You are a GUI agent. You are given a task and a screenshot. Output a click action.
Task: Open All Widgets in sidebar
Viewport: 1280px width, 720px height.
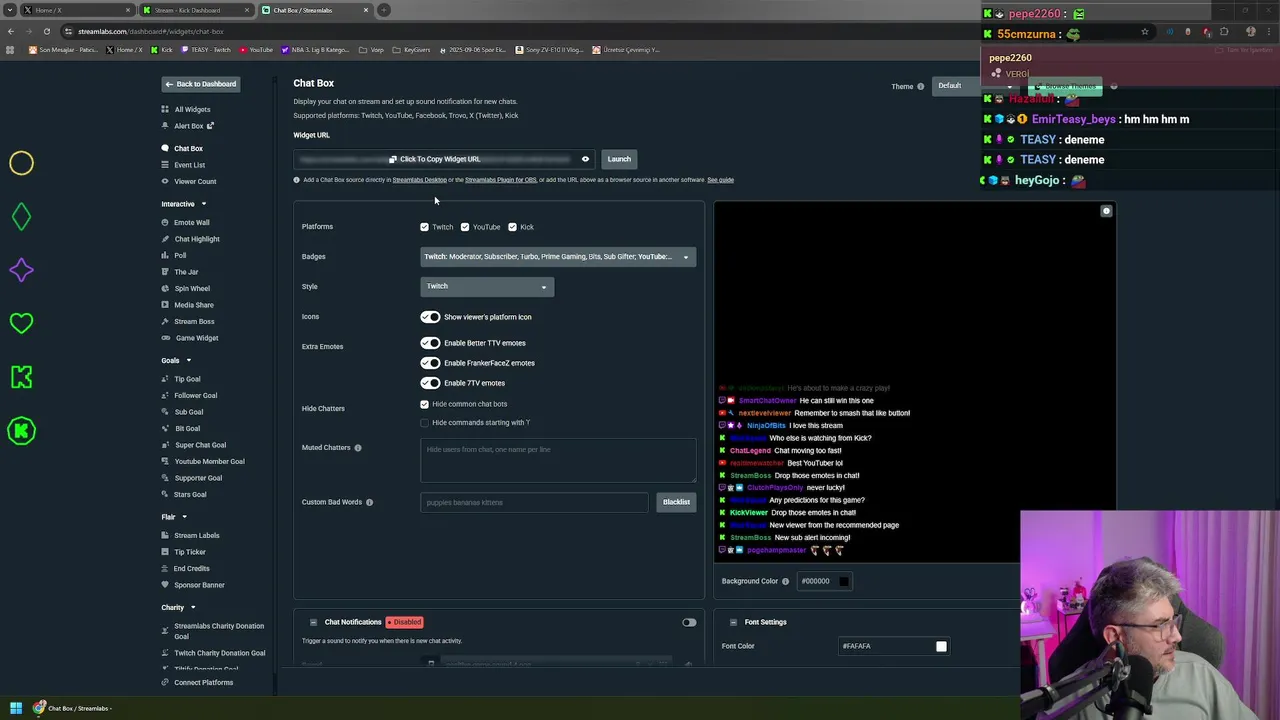tap(192, 109)
